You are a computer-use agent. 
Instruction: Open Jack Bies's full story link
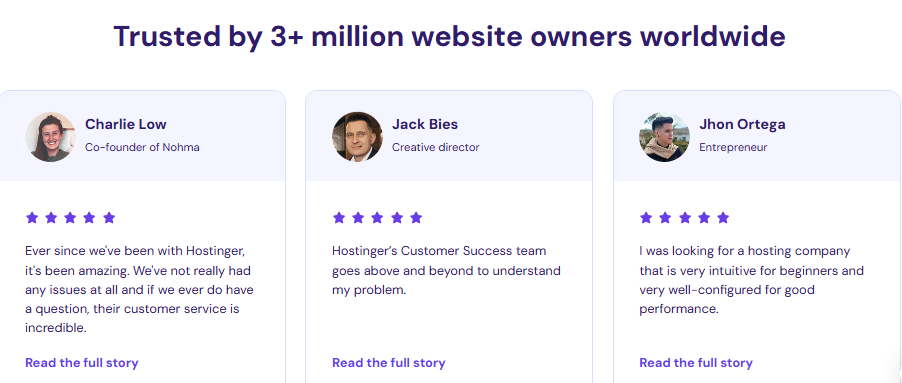(x=389, y=363)
